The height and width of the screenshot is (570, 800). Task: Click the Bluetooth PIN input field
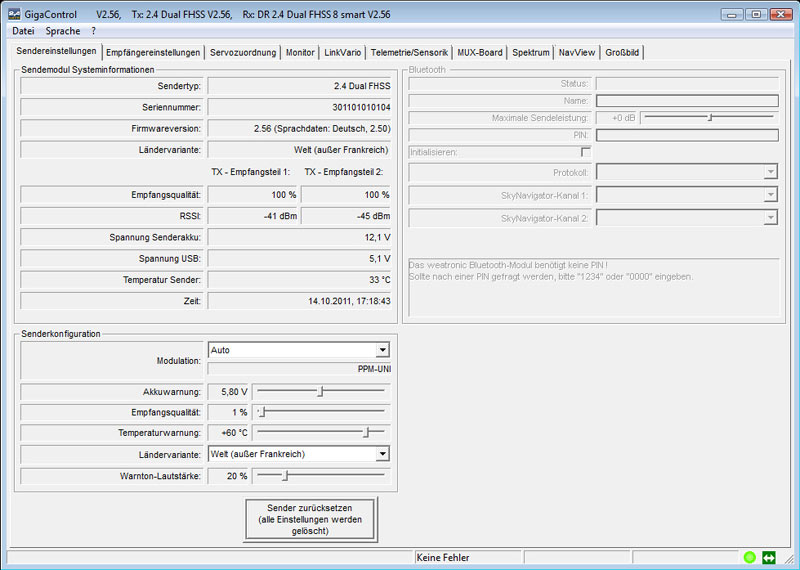tap(687, 135)
